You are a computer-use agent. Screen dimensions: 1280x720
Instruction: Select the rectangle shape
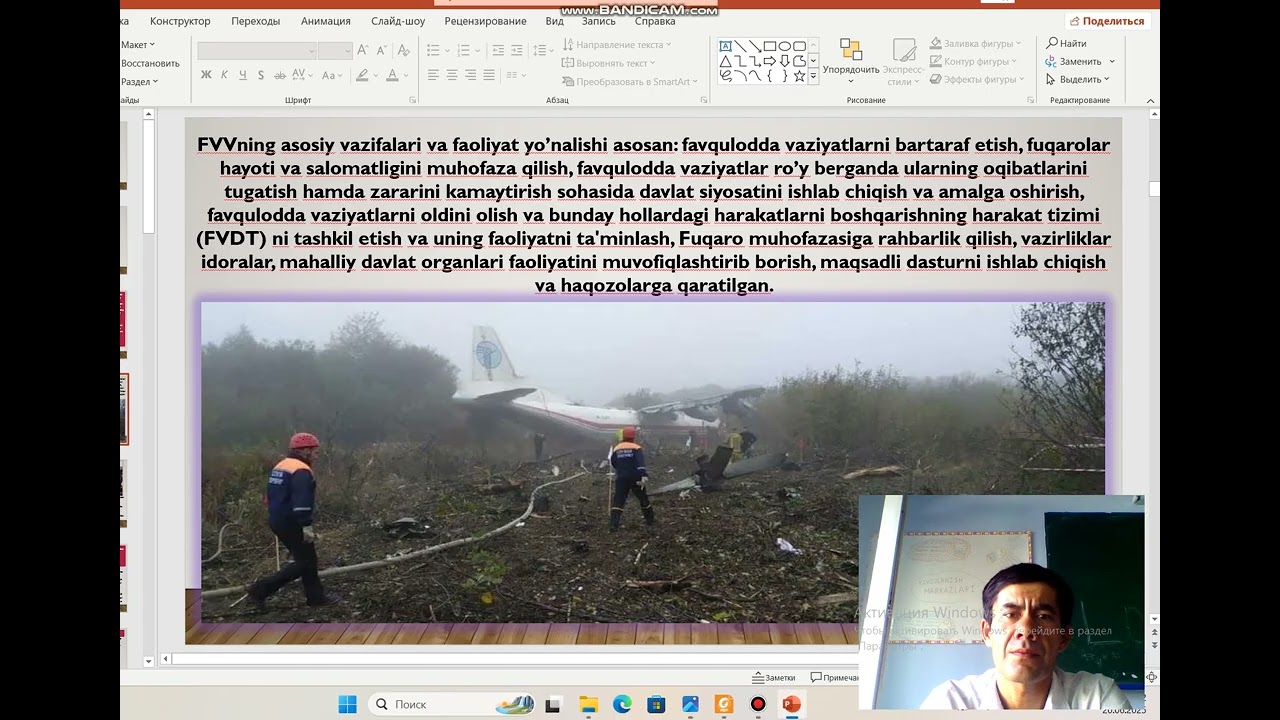(770, 46)
